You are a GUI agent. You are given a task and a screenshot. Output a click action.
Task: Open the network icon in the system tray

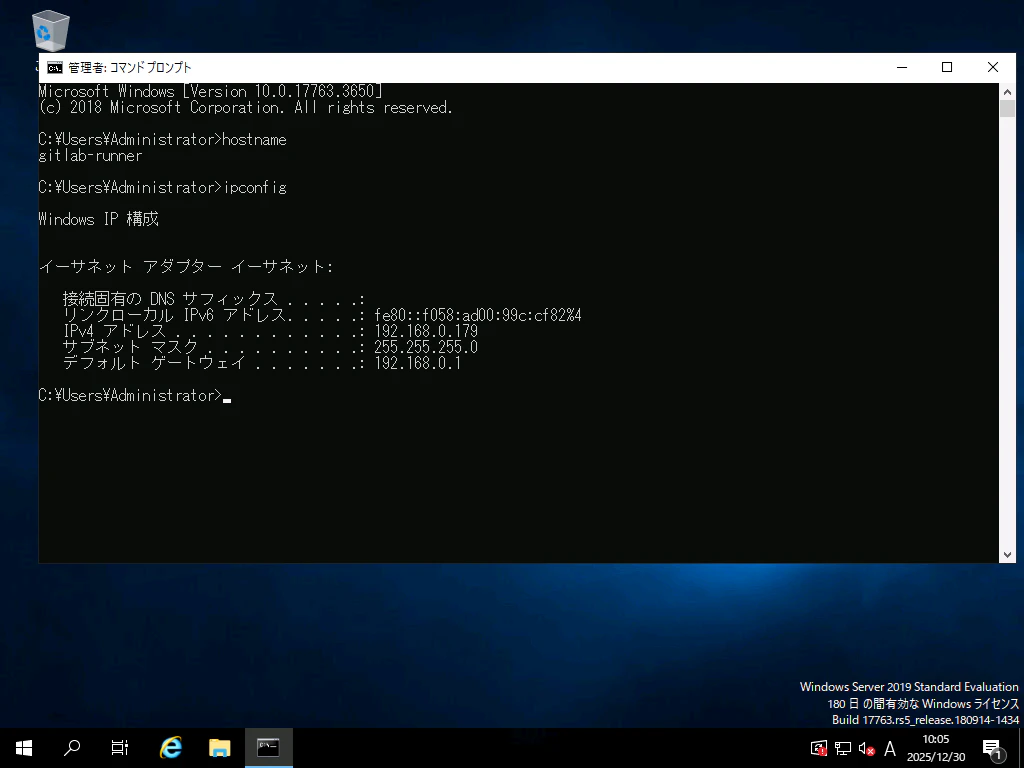click(x=844, y=748)
